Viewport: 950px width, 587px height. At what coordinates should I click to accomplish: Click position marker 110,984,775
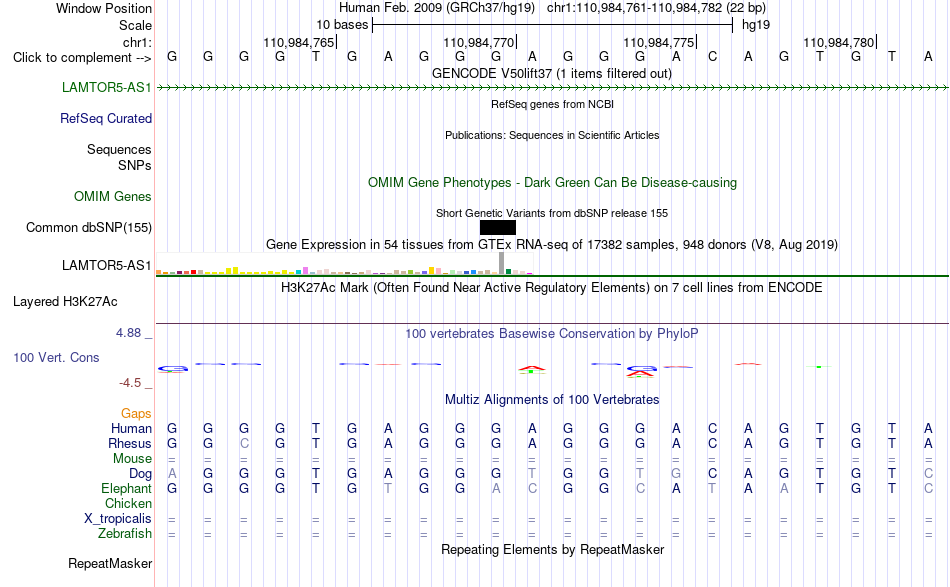659,42
